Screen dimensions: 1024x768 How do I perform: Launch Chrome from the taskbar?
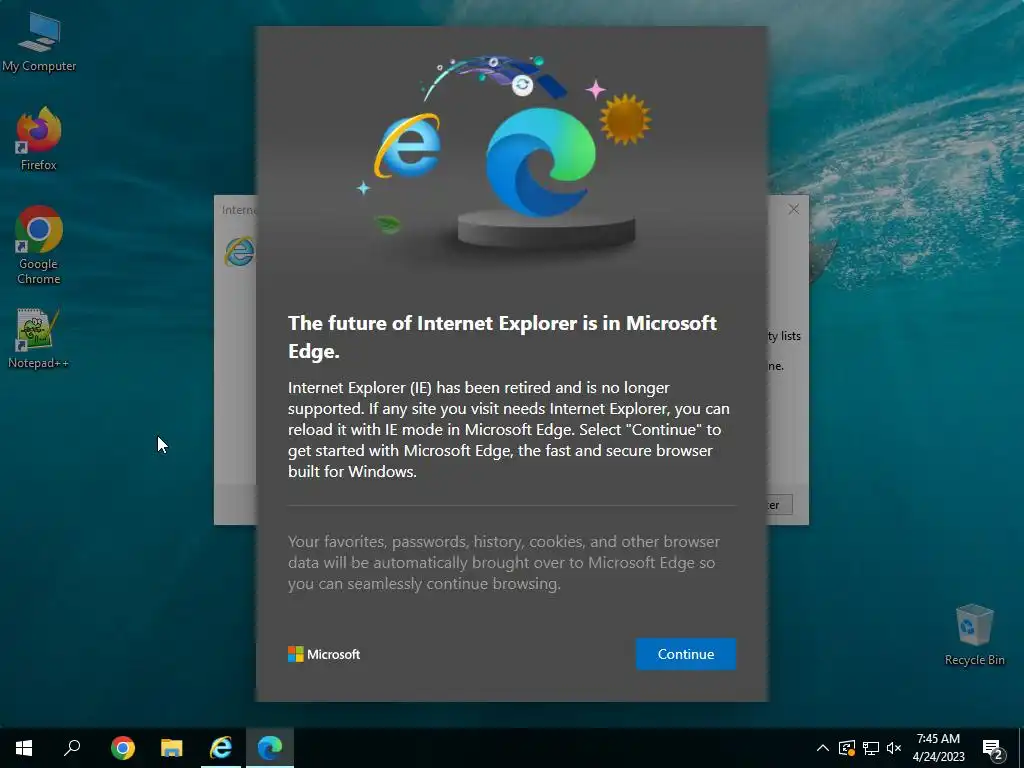[x=123, y=748]
